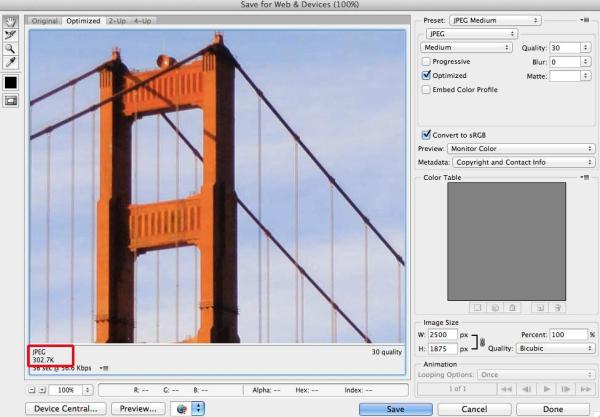Switch to the 4-Up tab
This screenshot has width=600, height=417.
click(142, 20)
